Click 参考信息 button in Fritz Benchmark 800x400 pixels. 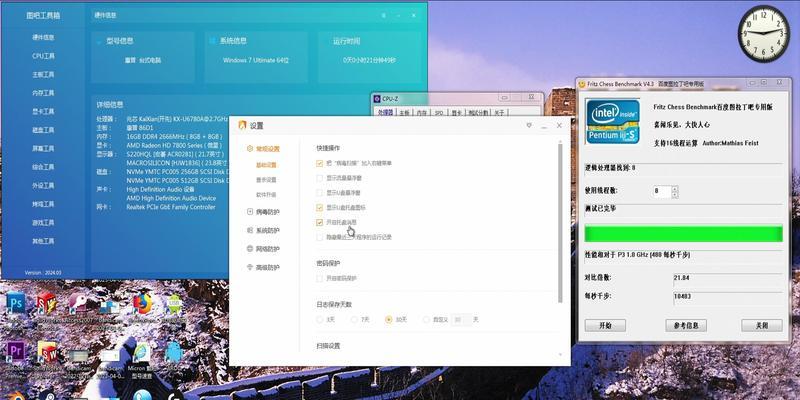pos(686,326)
